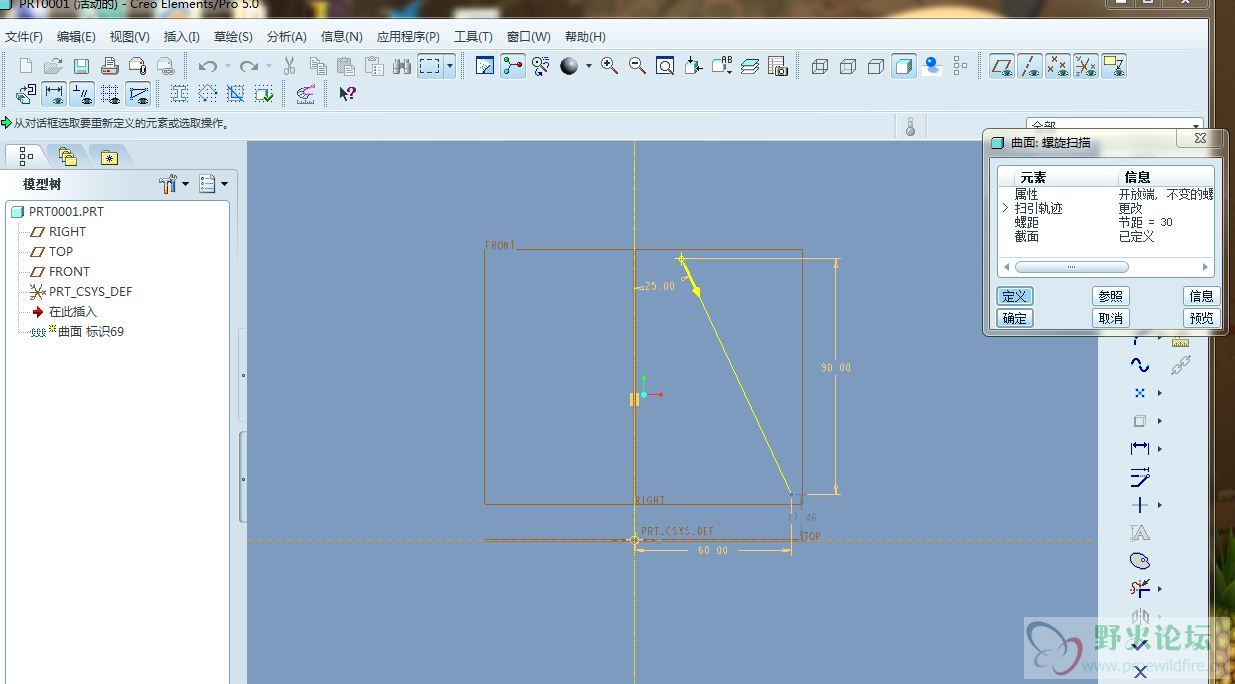Select the Spline tool in sketcher toolbar
Image resolution: width=1235 pixels, height=684 pixels.
pyautogui.click(x=1139, y=365)
